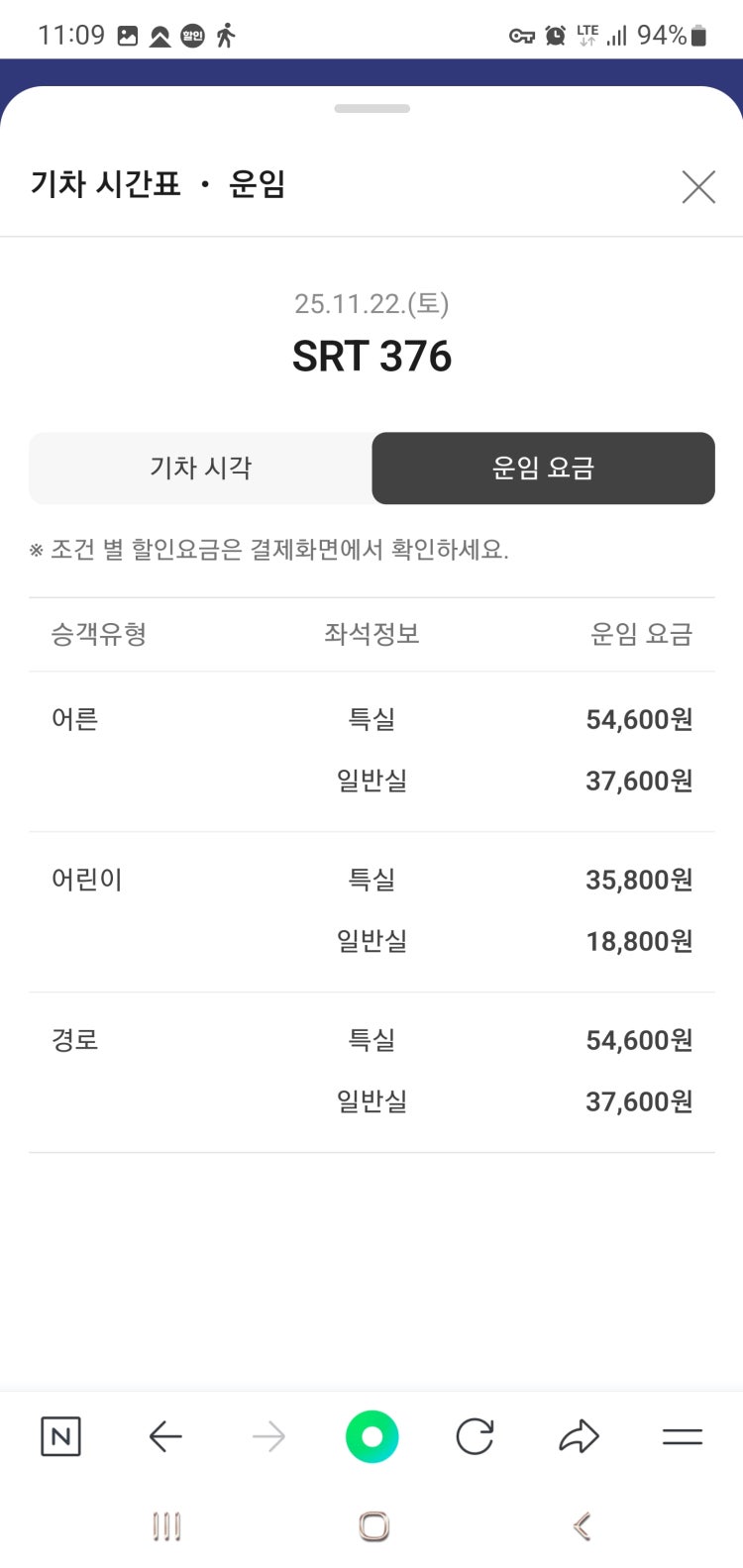Viewport: 743px width, 1568px height.
Task: Tap the battery indicator in status bar
Action: pyautogui.click(x=698, y=36)
